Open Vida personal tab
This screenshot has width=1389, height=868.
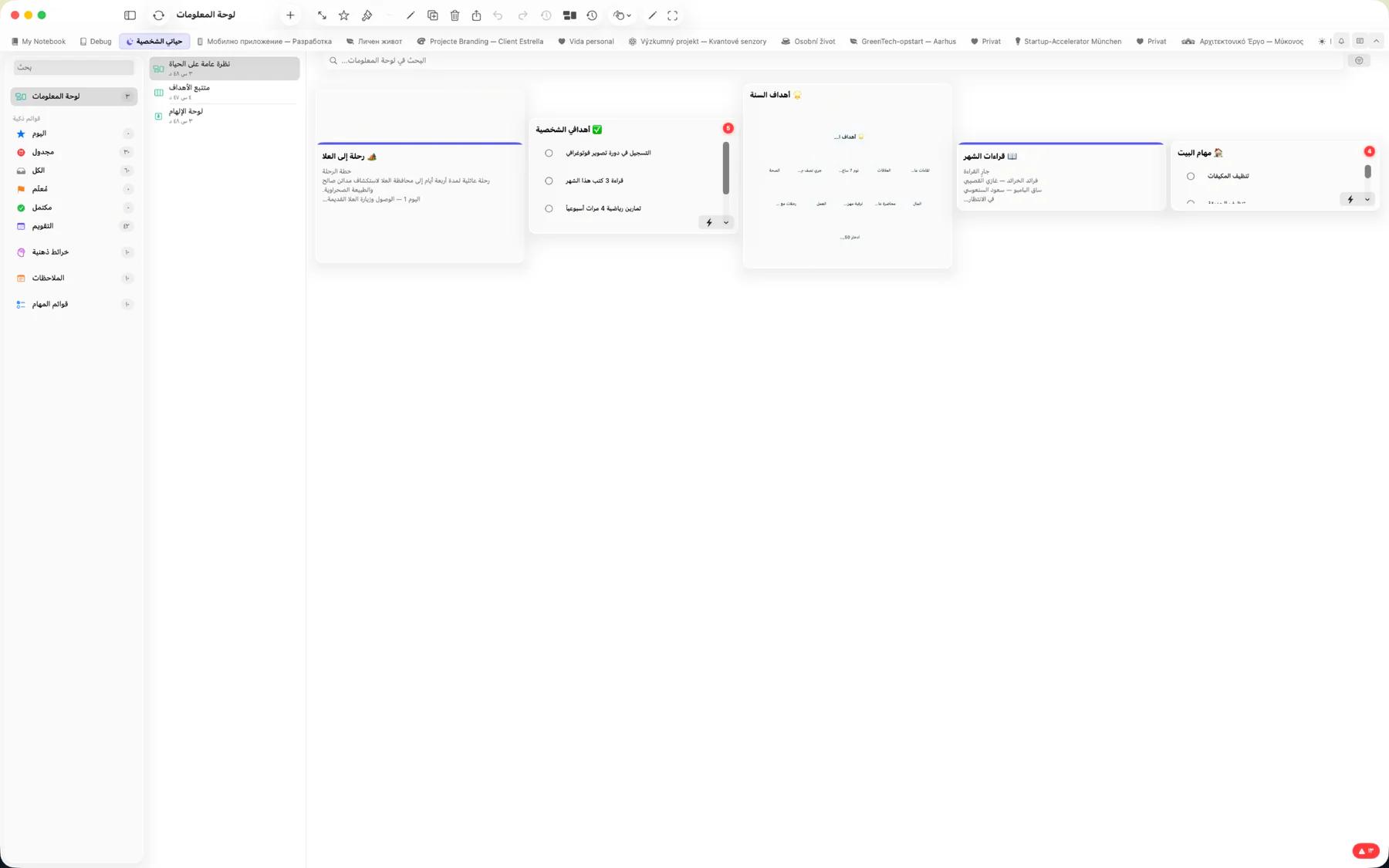(586, 42)
